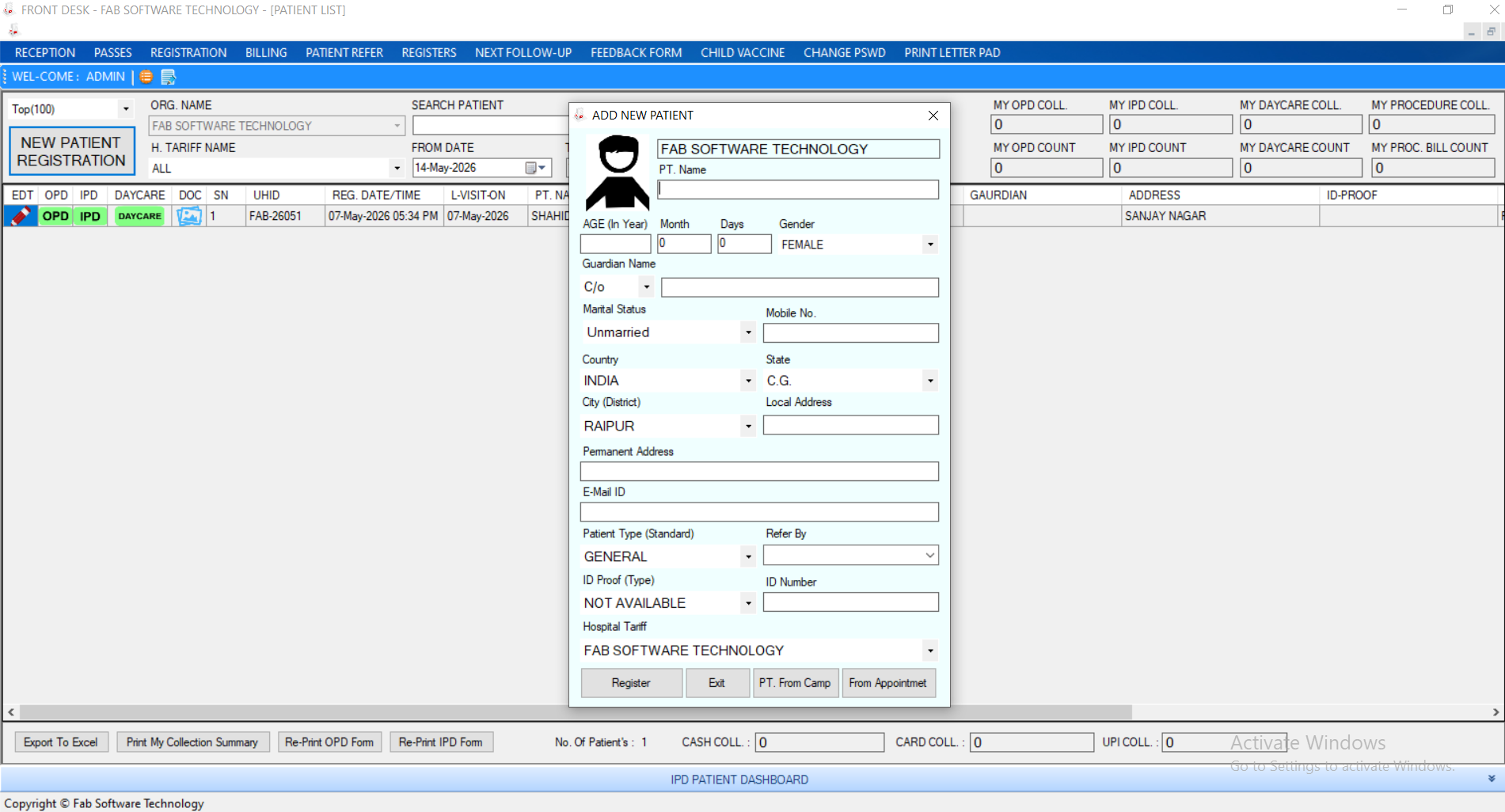The height and width of the screenshot is (812, 1505).
Task: Open the RECEPTION menu
Action: (x=45, y=53)
